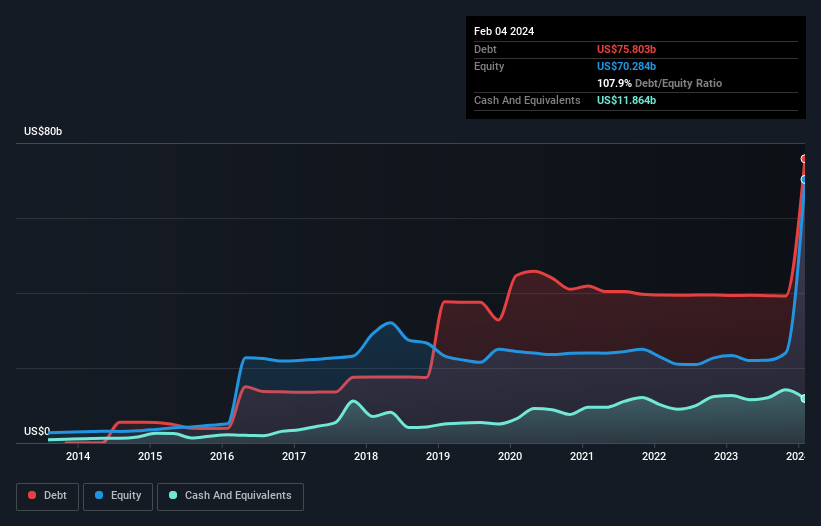
Task: Click the 2017 x-axis label
Action: (x=294, y=456)
